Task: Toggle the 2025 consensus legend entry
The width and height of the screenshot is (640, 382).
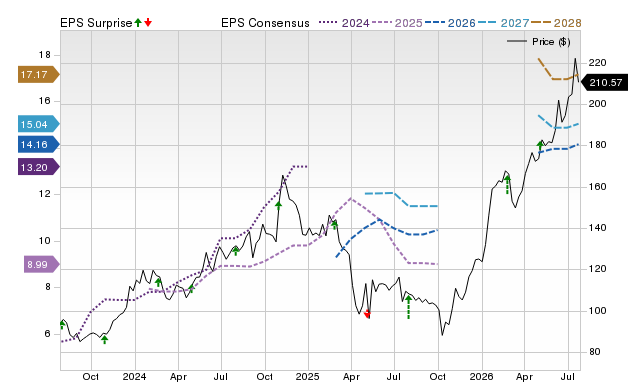Action: [x=397, y=23]
